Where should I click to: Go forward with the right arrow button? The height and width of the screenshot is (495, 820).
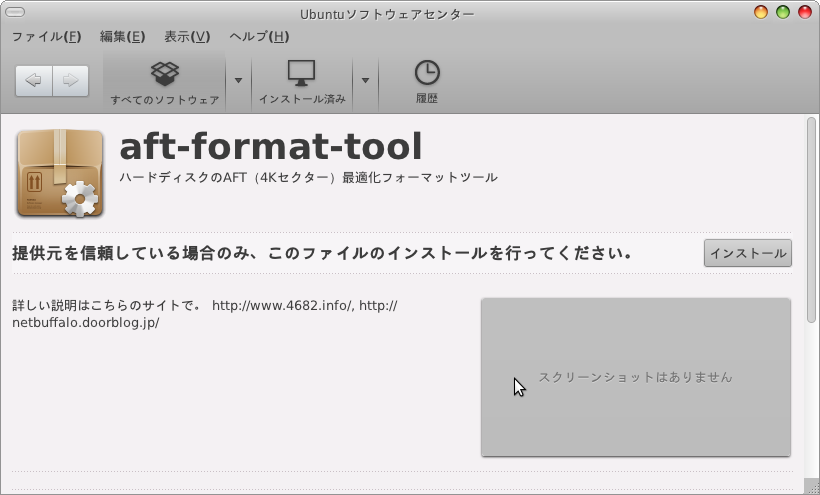(x=70, y=80)
